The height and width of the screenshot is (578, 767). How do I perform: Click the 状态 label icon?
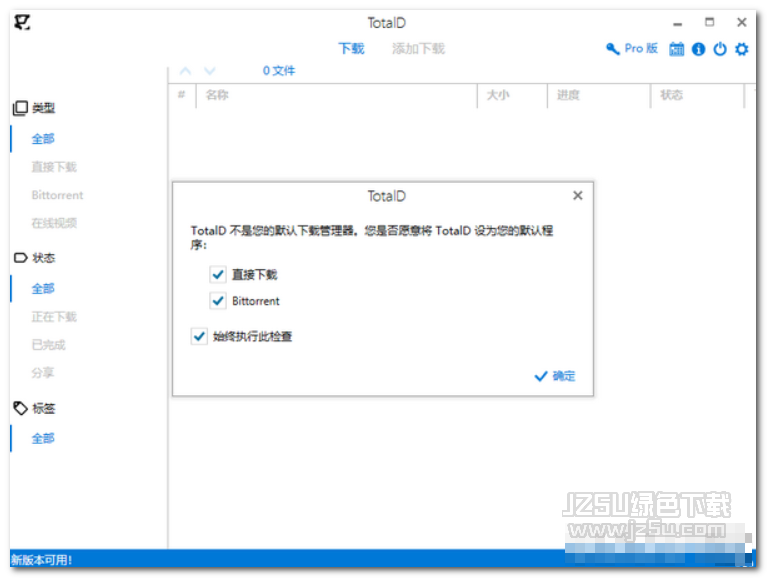[x=21, y=258]
